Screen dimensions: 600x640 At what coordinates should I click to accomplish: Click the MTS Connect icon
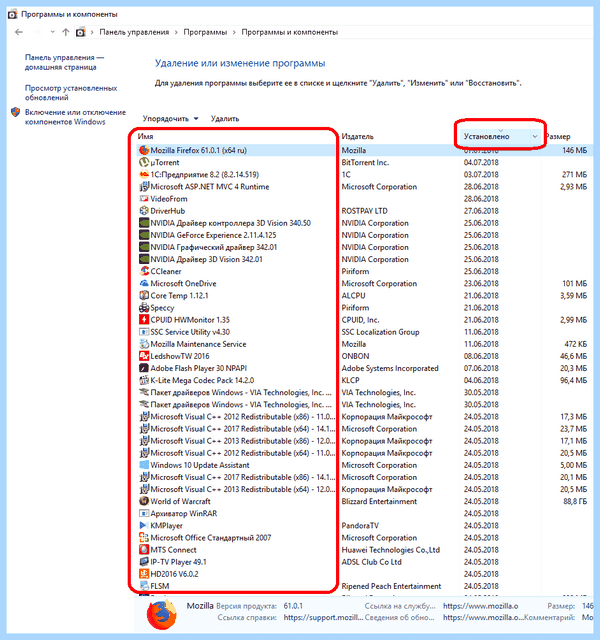click(x=144, y=550)
